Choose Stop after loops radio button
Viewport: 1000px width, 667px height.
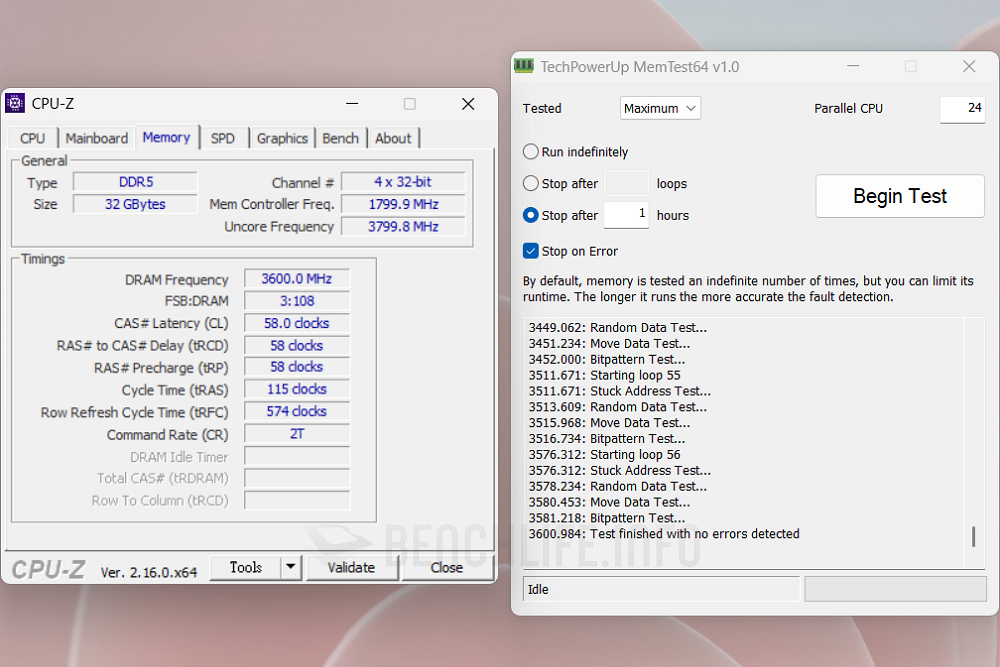tap(531, 184)
